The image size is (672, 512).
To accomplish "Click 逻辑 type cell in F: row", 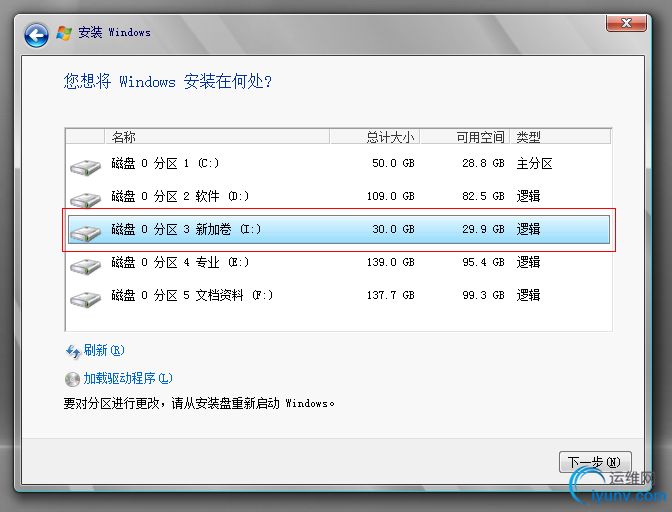I will tap(528, 295).
